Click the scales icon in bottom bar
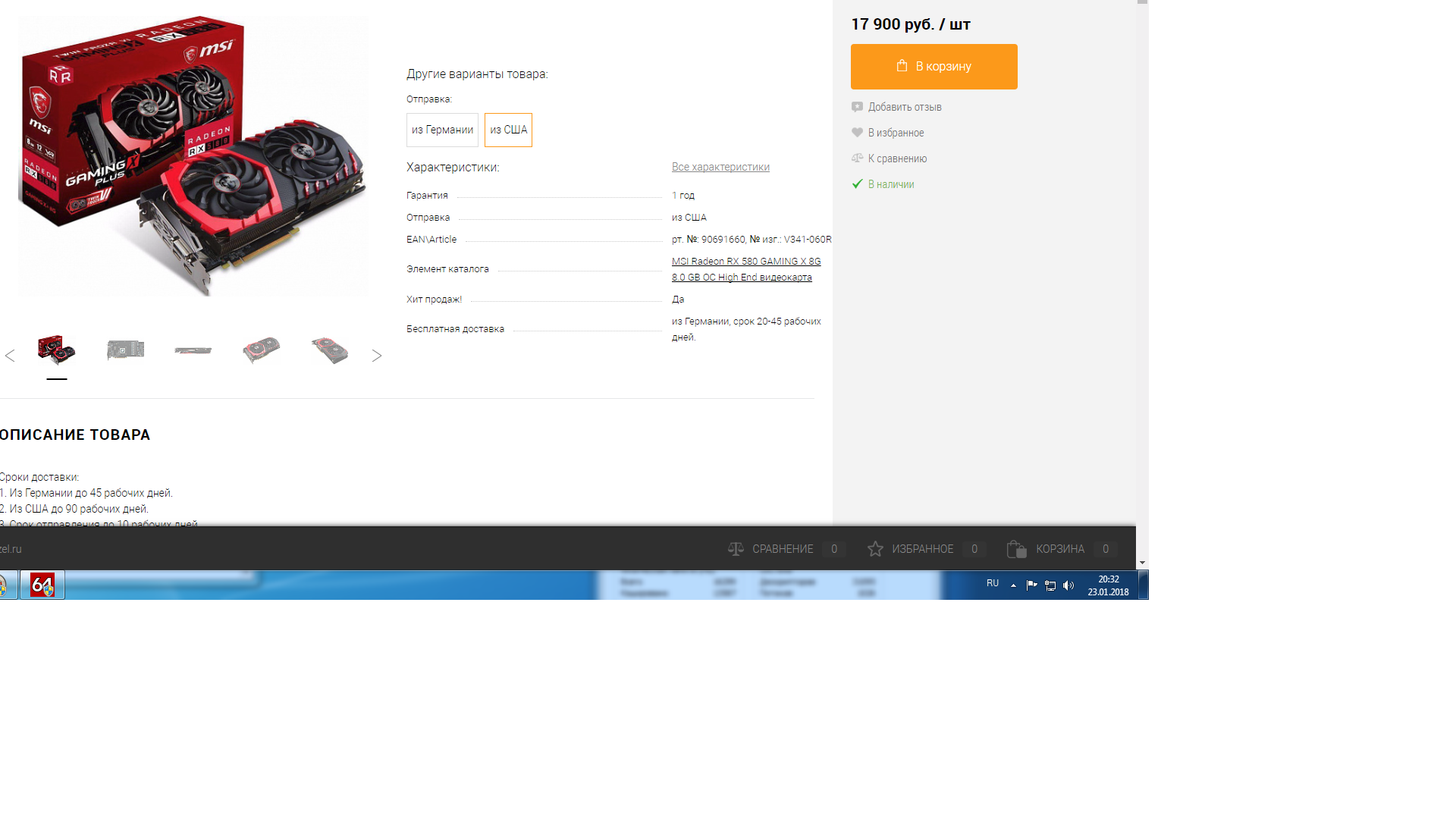Viewport: 1456px width, 819px height. click(x=736, y=549)
